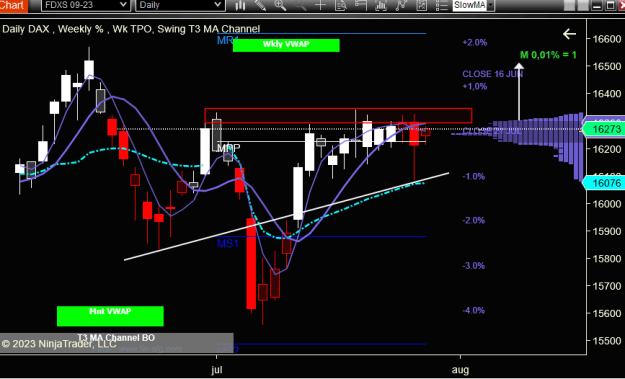The width and height of the screenshot is (625, 379).
Task: Select the MS1 level label
Action: click(228, 243)
